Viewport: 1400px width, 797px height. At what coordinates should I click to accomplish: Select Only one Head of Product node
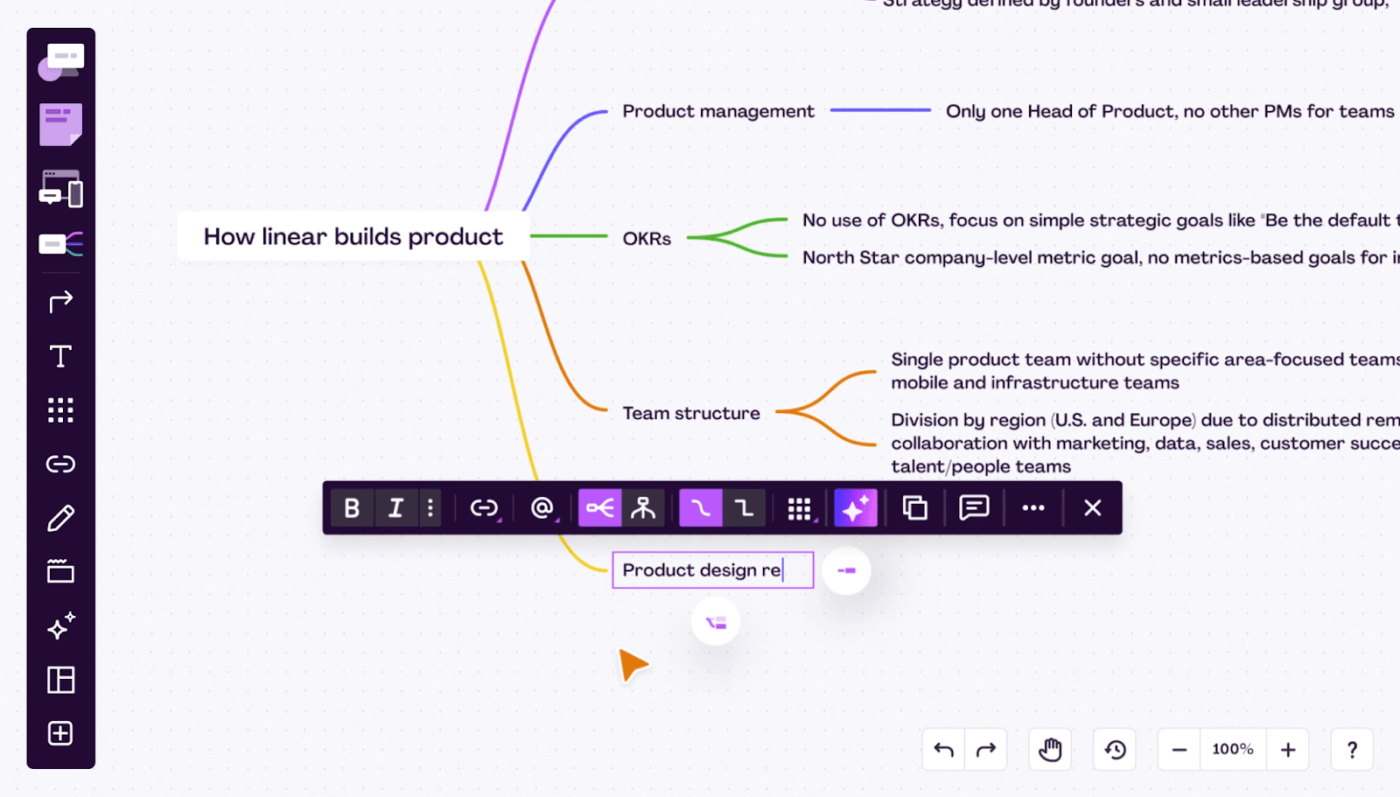point(1170,111)
